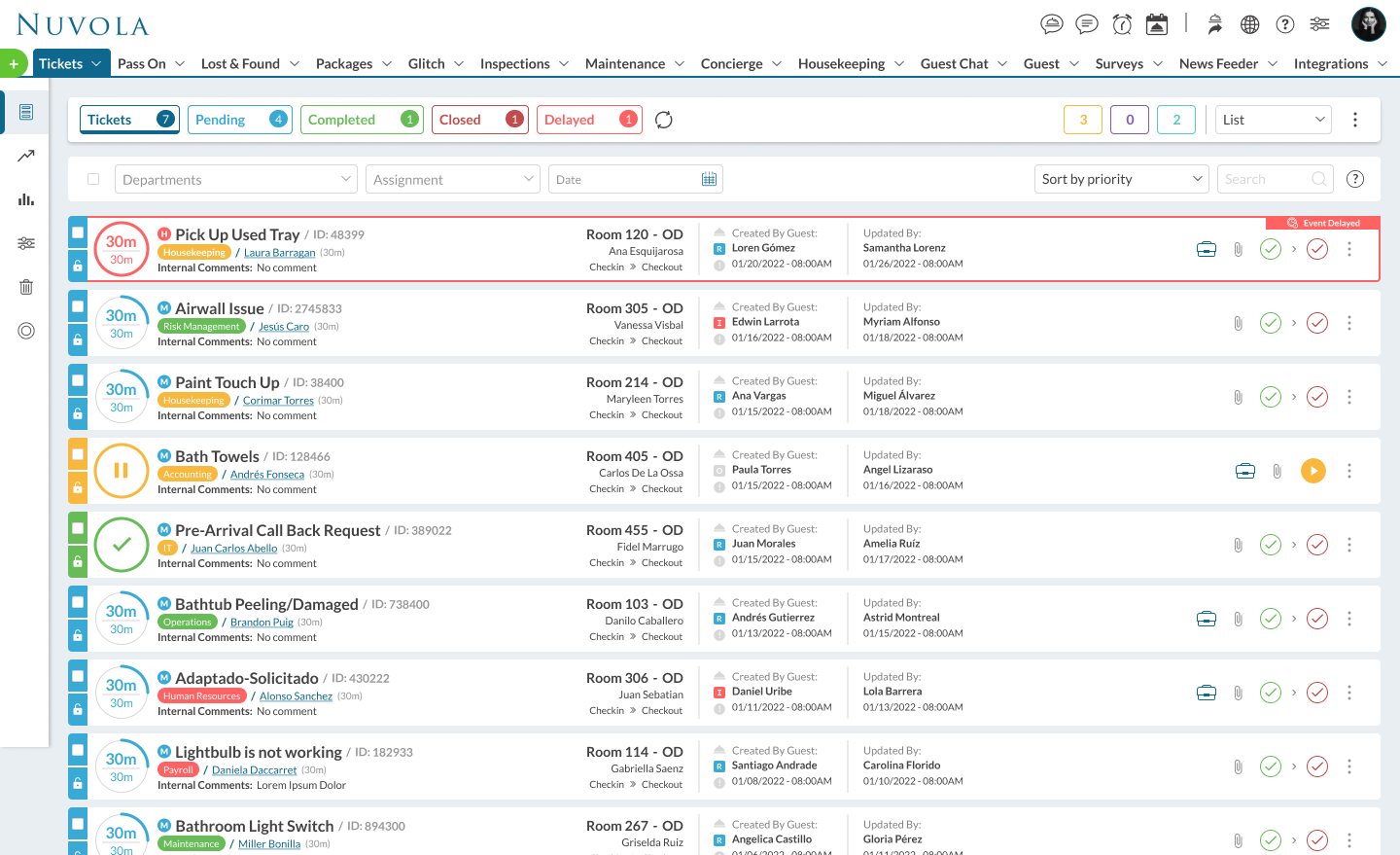Tick the select-all checkbox beside Departments

pyautogui.click(x=93, y=179)
